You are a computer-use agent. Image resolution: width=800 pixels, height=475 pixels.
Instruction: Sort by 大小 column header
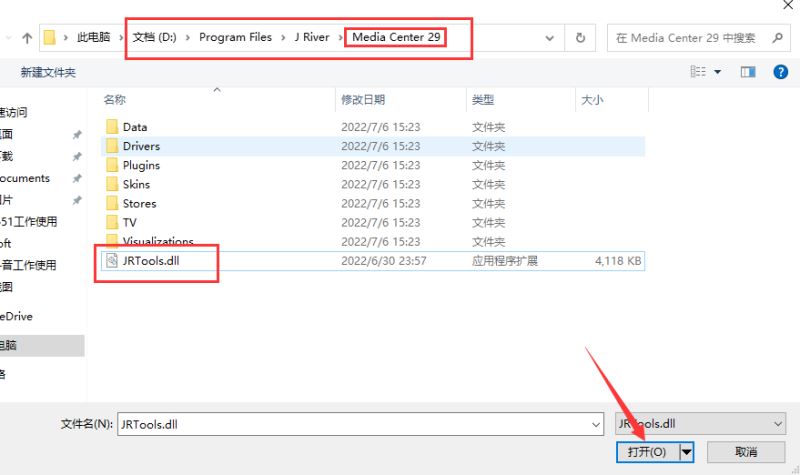pos(592,100)
